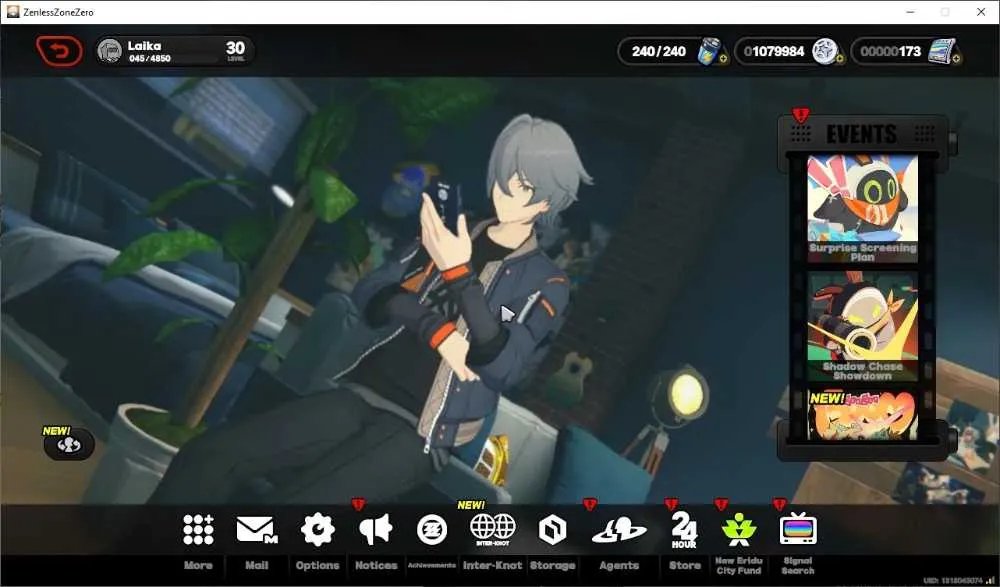Click the EVENTS panel header
The height and width of the screenshot is (587, 1000).
point(862,134)
